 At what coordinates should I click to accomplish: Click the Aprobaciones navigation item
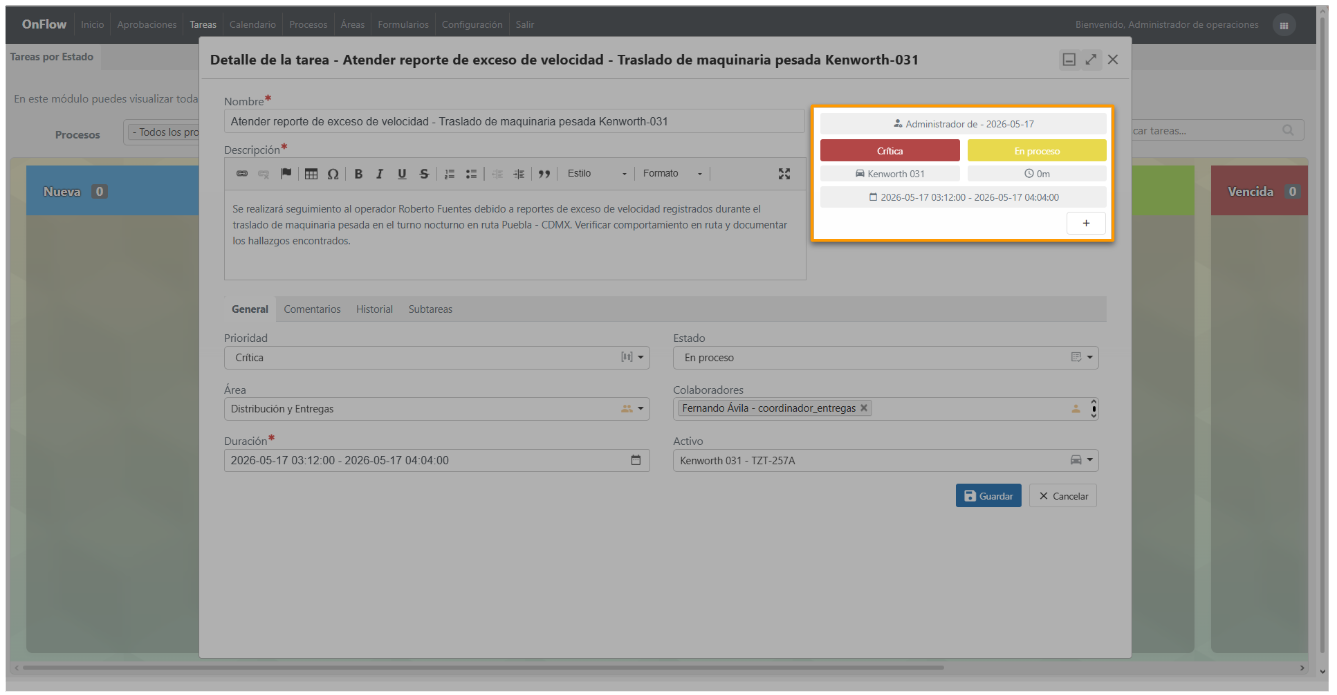coord(147,25)
